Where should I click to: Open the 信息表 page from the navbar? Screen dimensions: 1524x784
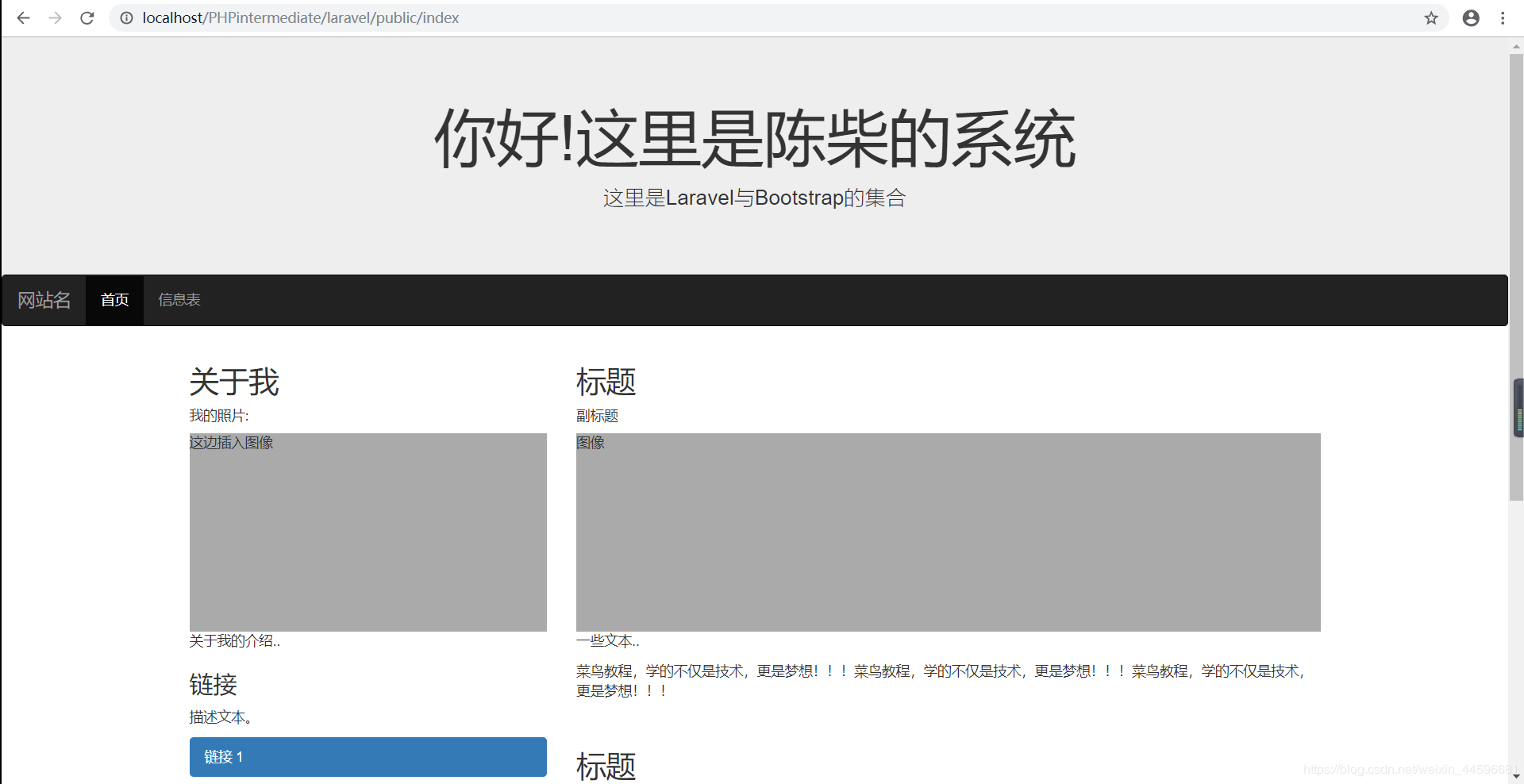click(179, 300)
